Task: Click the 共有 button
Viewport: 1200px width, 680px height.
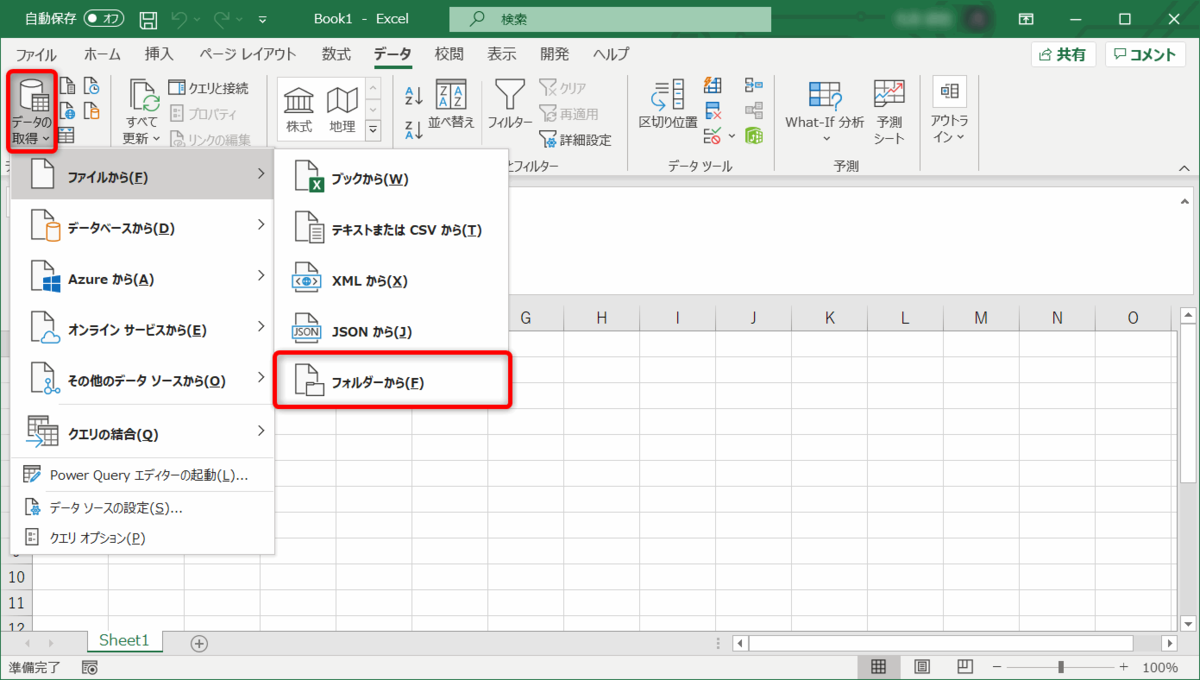Action: click(x=1063, y=54)
